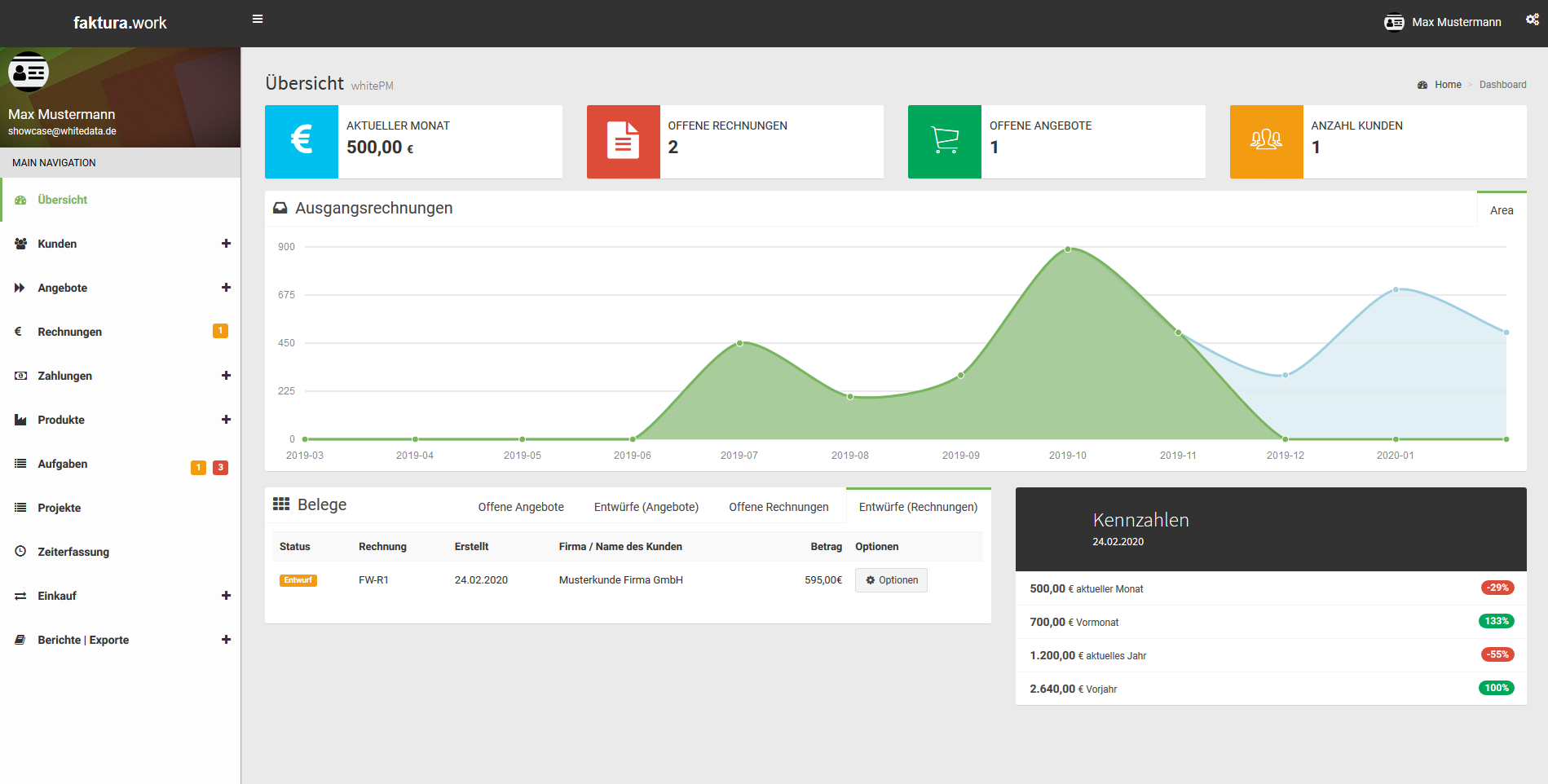Image resolution: width=1548 pixels, height=784 pixels.
Task: Click the Dashboard breadcrumb
Action: [x=1502, y=85]
